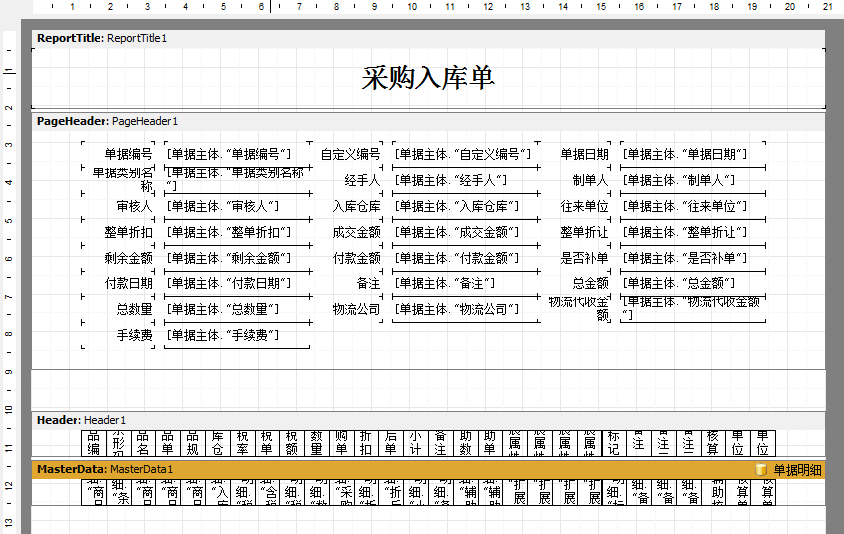Select the [单据主体."单据编号"] field
This screenshot has height=534, width=844.
click(237, 154)
